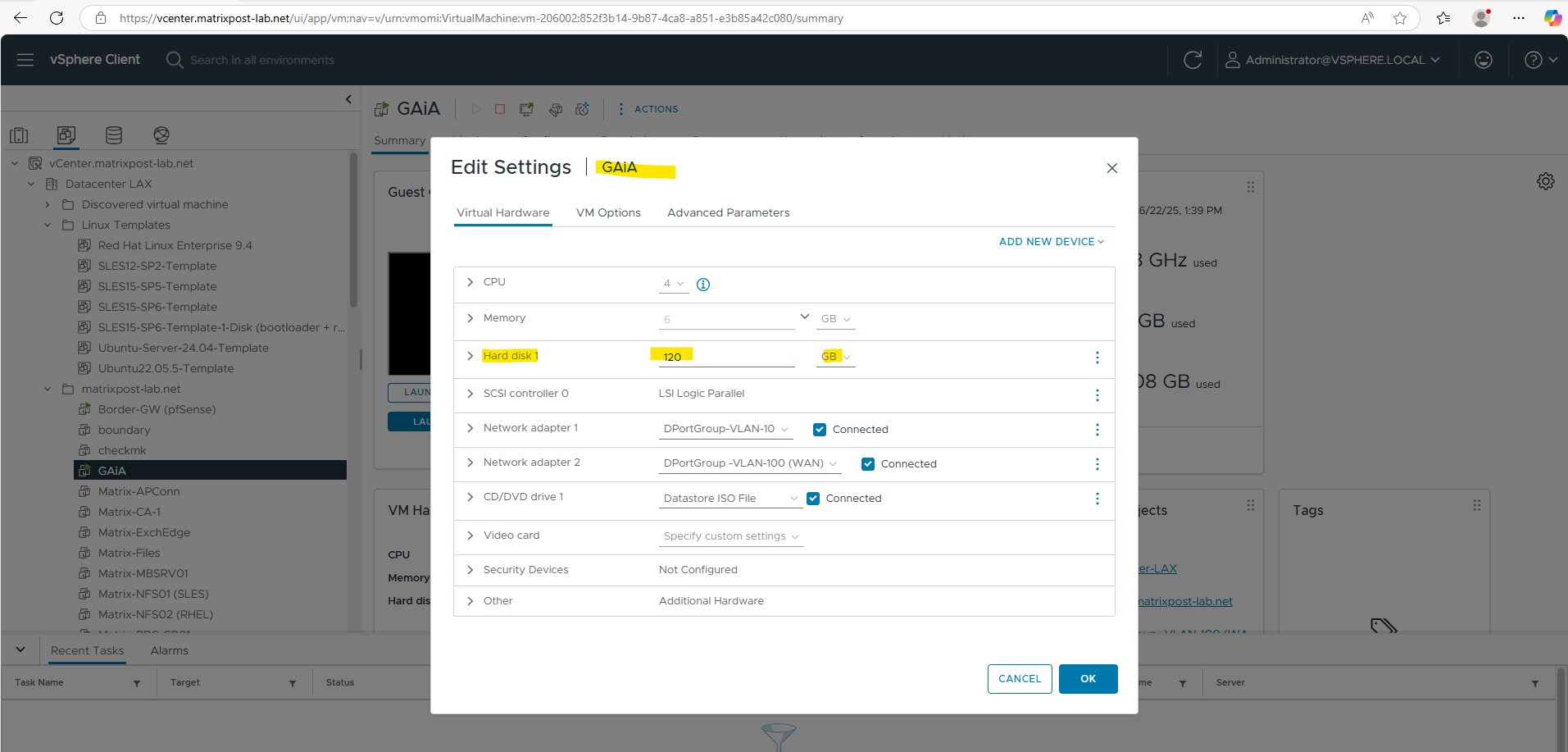The image size is (1568, 752).
Task: Click the Memory size input field
Action: [x=726, y=319]
